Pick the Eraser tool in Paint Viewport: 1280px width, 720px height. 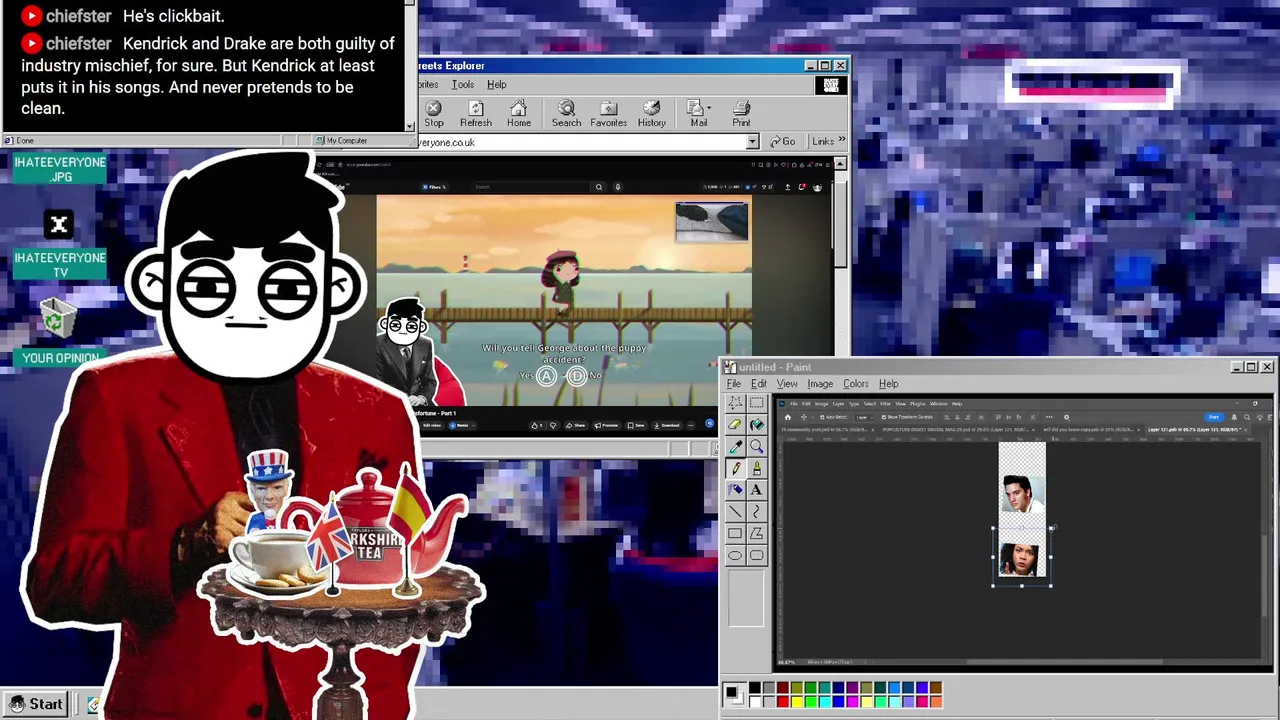click(x=735, y=425)
